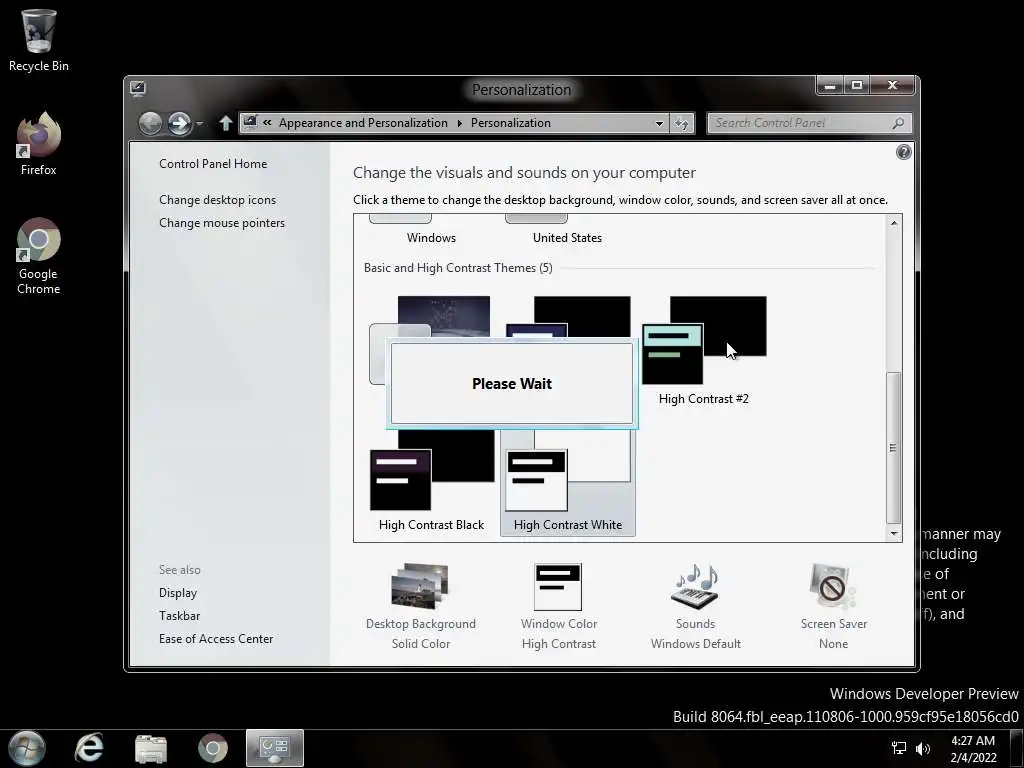Open Windows Explorer from taskbar

(x=151, y=748)
